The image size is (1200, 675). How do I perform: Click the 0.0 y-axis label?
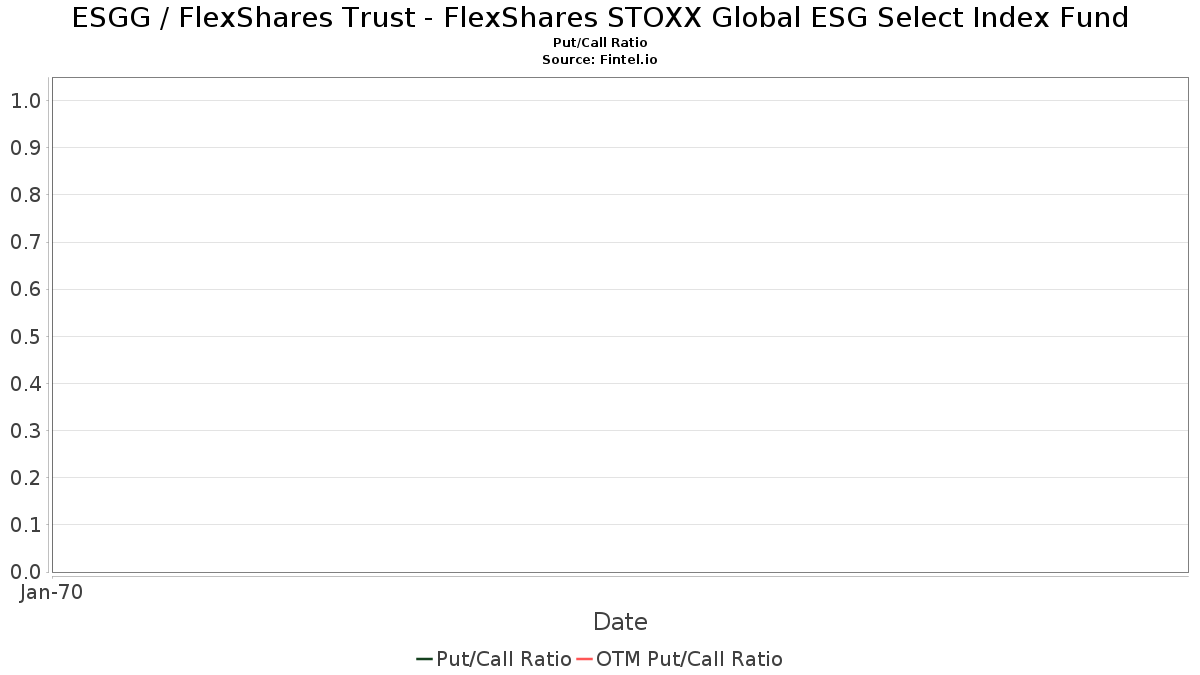tap(25, 572)
